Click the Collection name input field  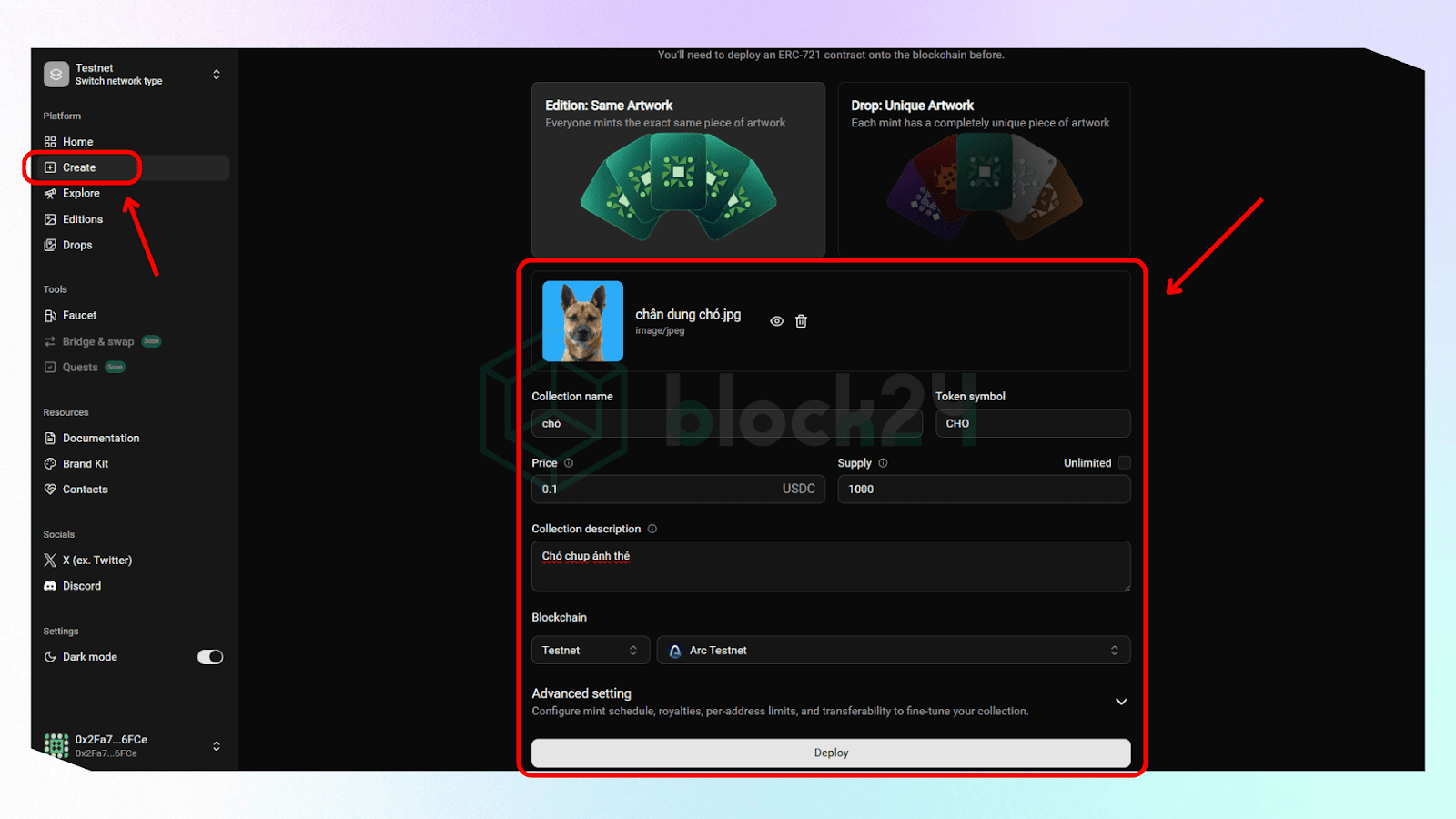726,424
